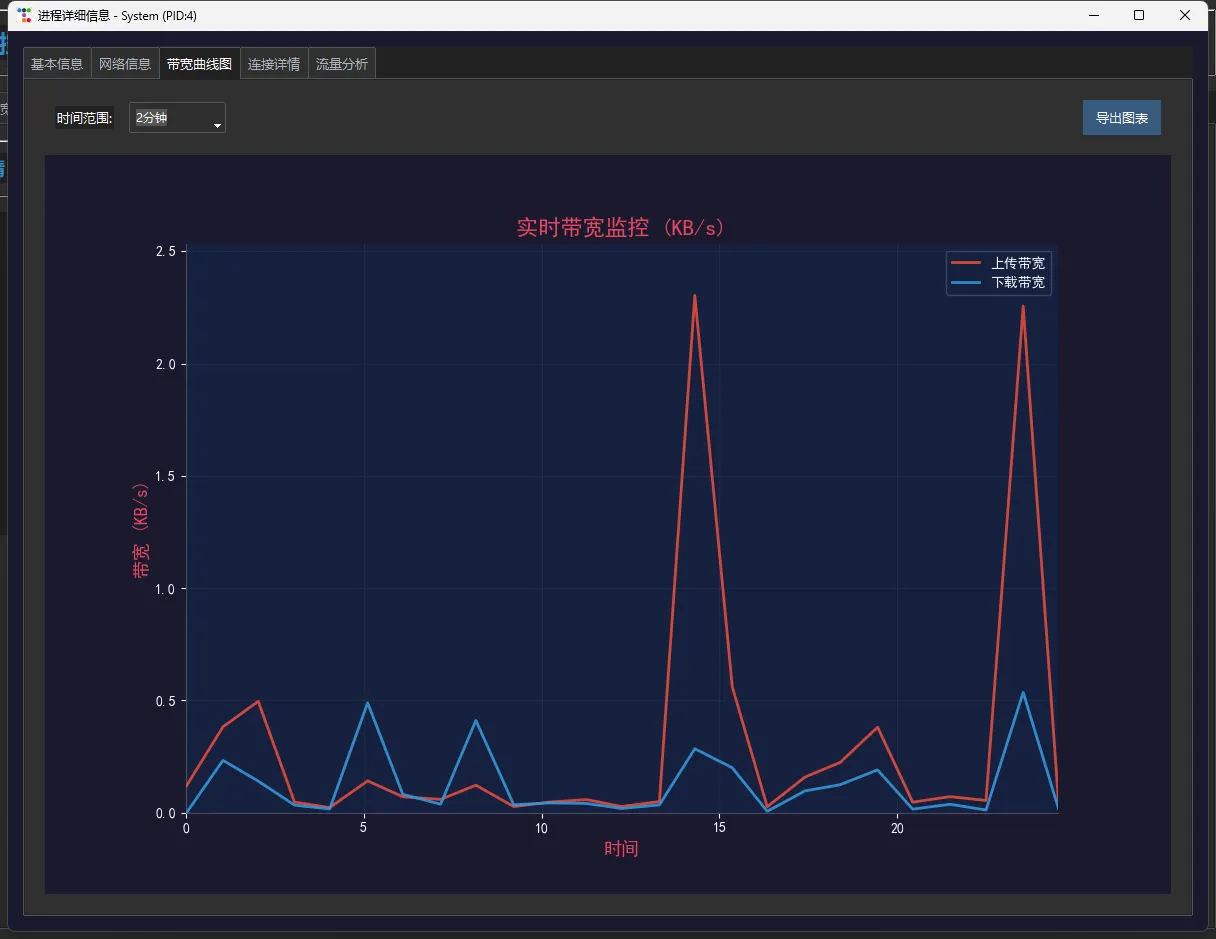The image size is (1216, 939).
Task: Click the 导出图表 button
Action: pos(1122,118)
